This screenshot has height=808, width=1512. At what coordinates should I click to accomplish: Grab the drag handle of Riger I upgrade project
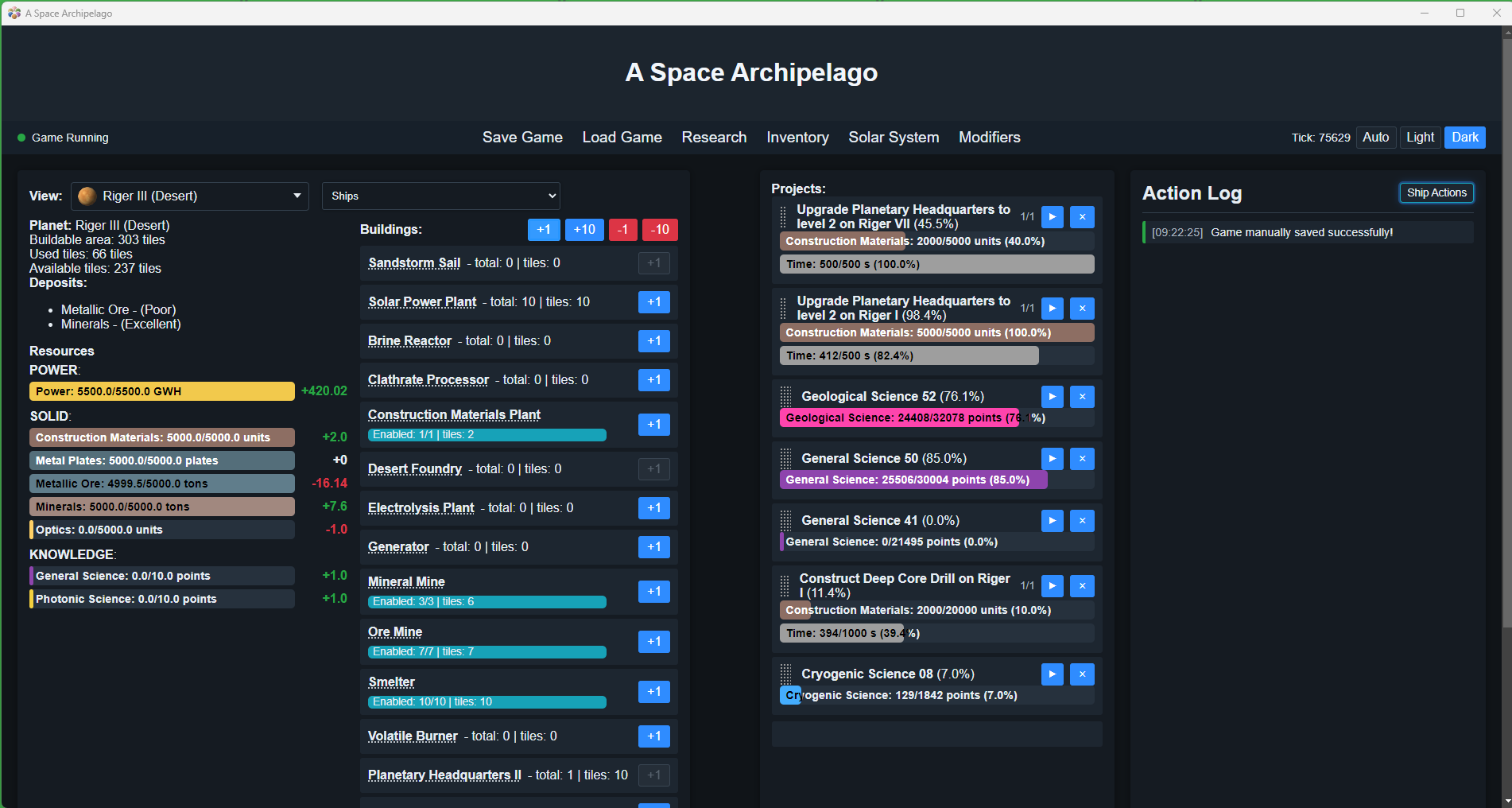[x=783, y=309]
